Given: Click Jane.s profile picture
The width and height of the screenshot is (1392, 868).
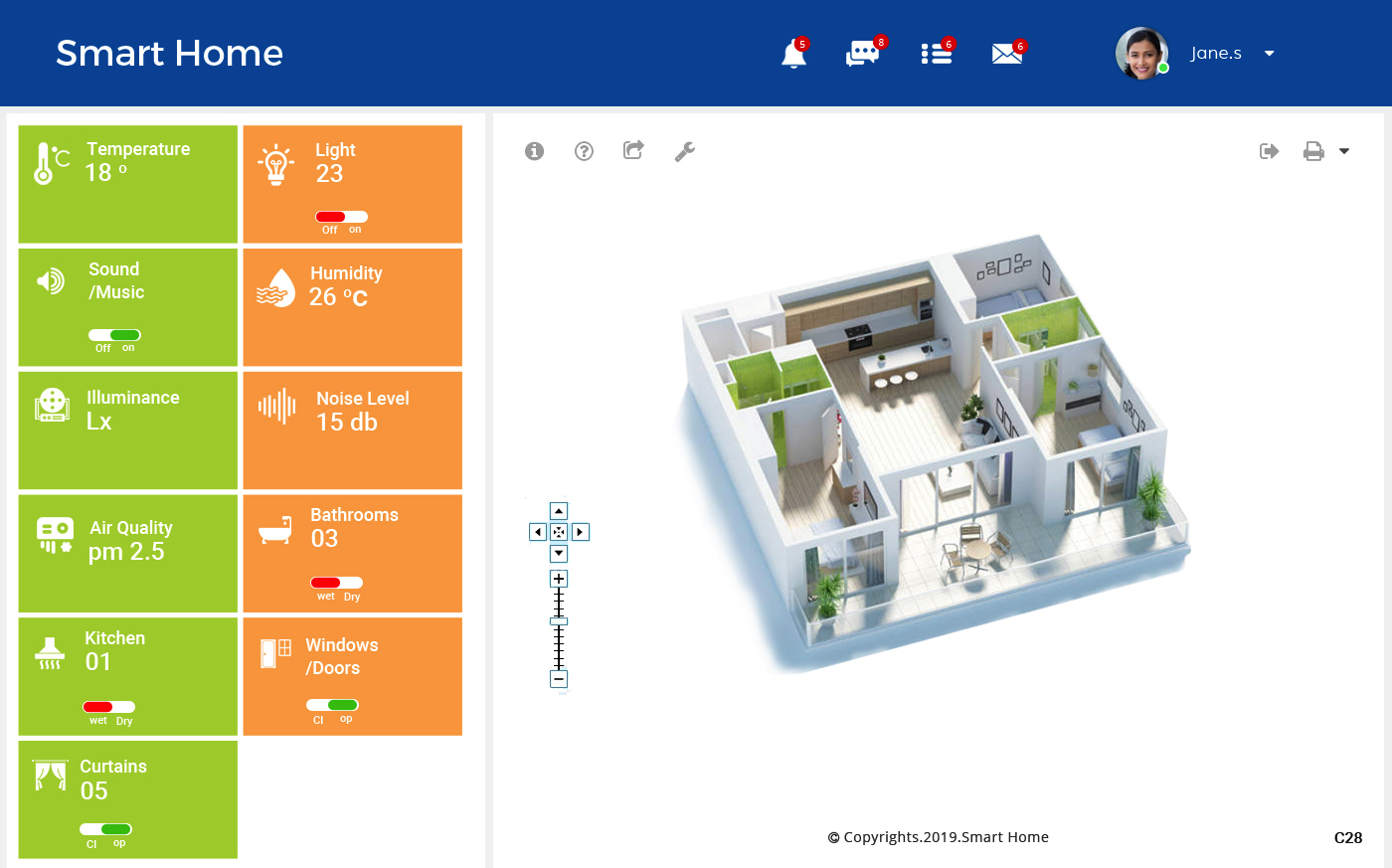Looking at the screenshot, I should point(1140,53).
